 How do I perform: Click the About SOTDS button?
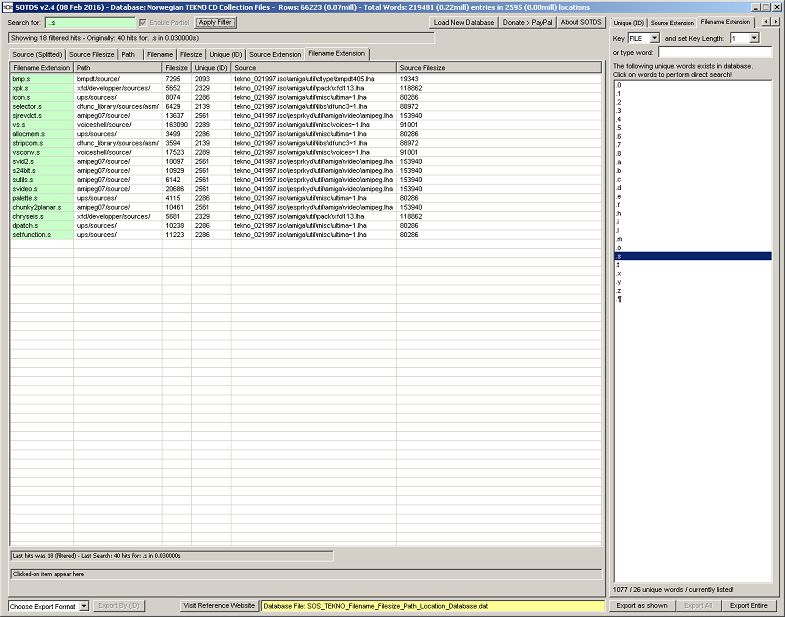[x=581, y=22]
